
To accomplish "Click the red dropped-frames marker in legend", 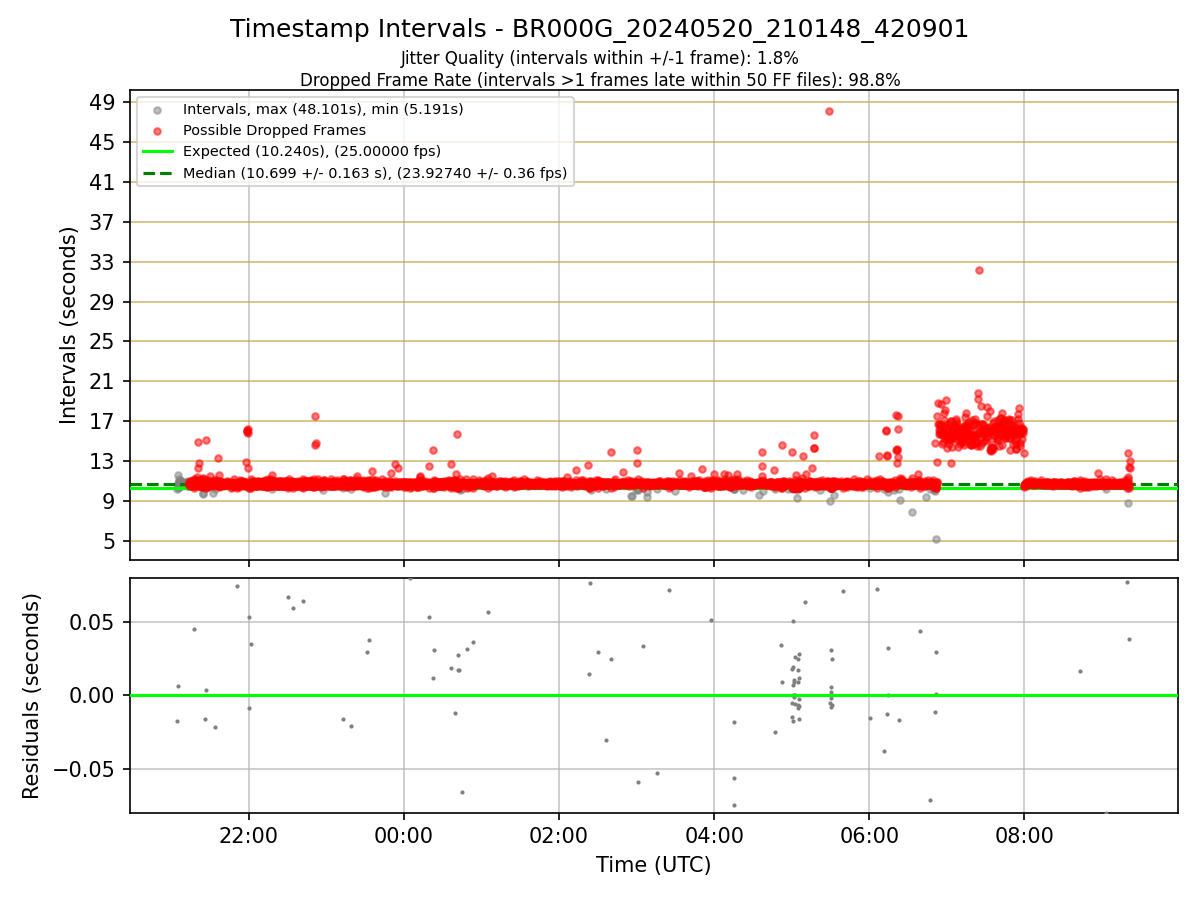I will [158, 130].
